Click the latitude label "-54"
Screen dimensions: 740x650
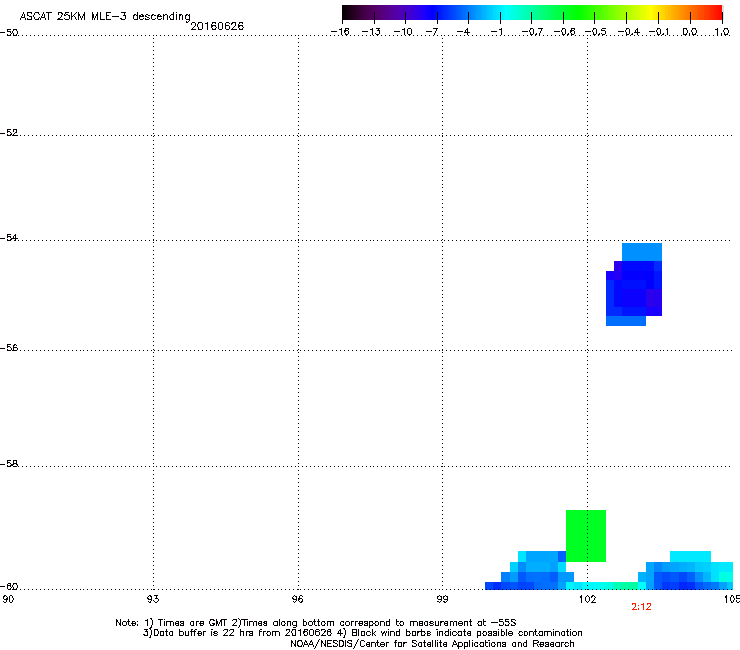point(9,237)
